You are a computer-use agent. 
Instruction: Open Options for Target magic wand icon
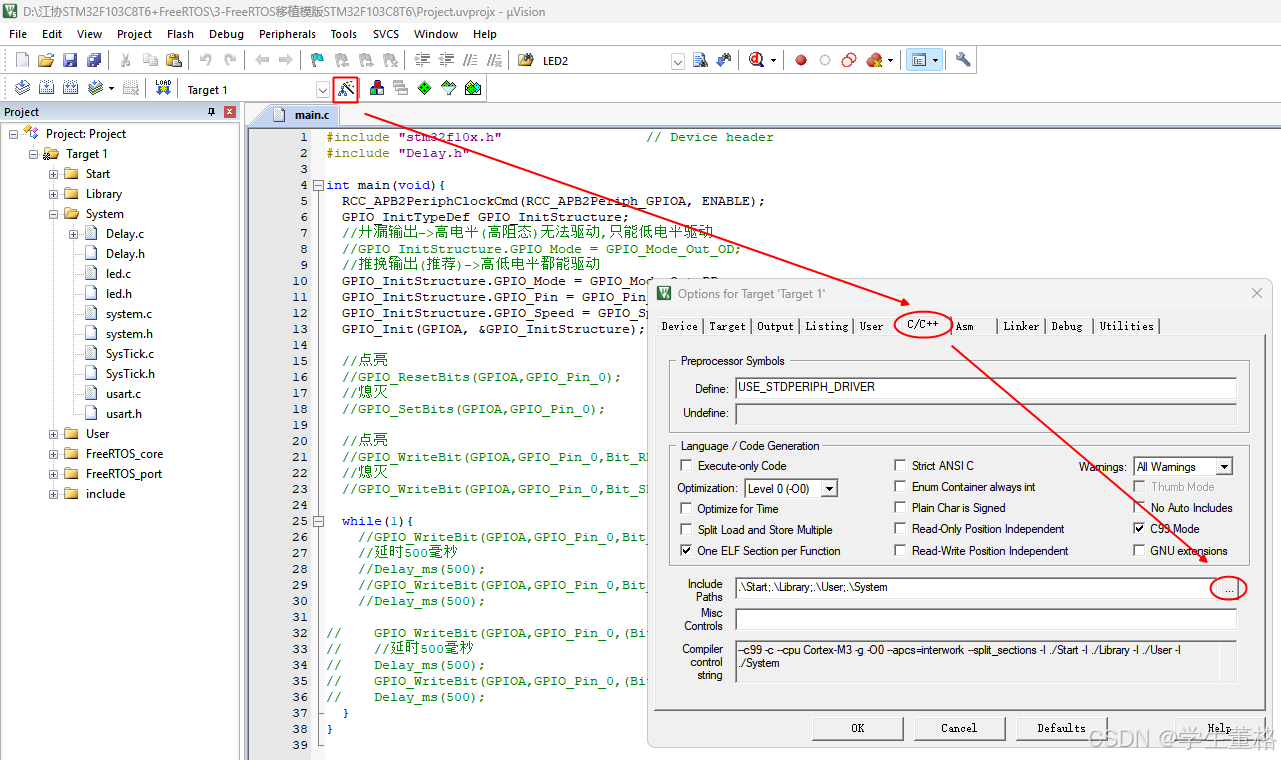click(x=346, y=89)
